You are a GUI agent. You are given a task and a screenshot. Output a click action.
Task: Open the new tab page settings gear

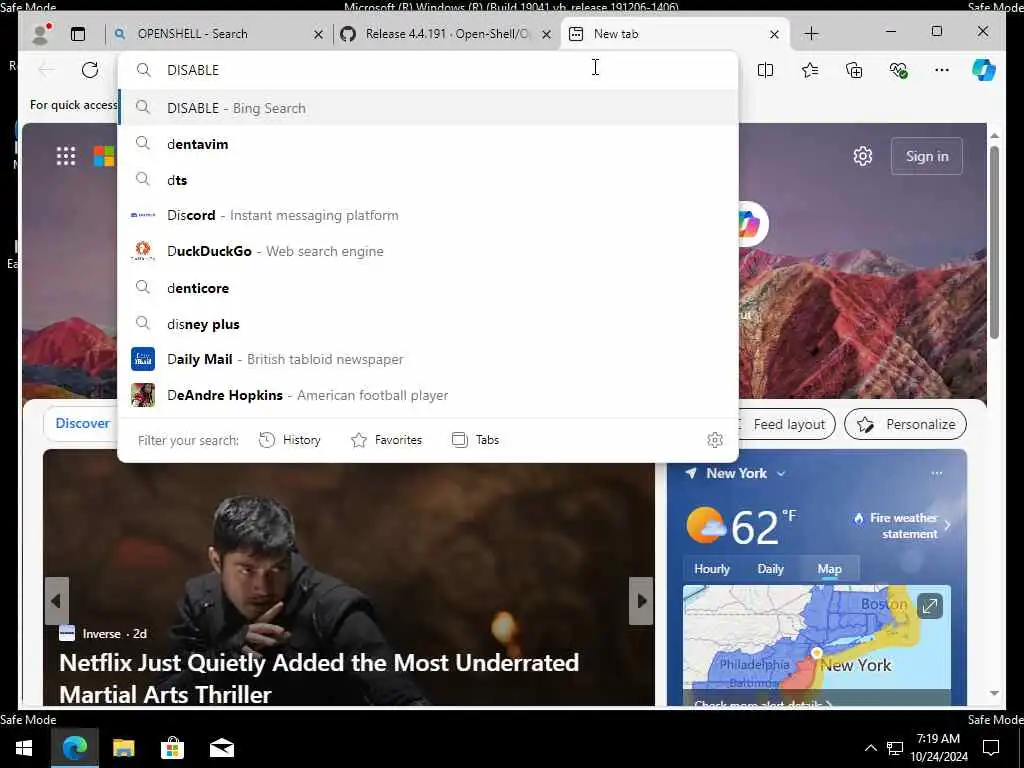(x=863, y=156)
